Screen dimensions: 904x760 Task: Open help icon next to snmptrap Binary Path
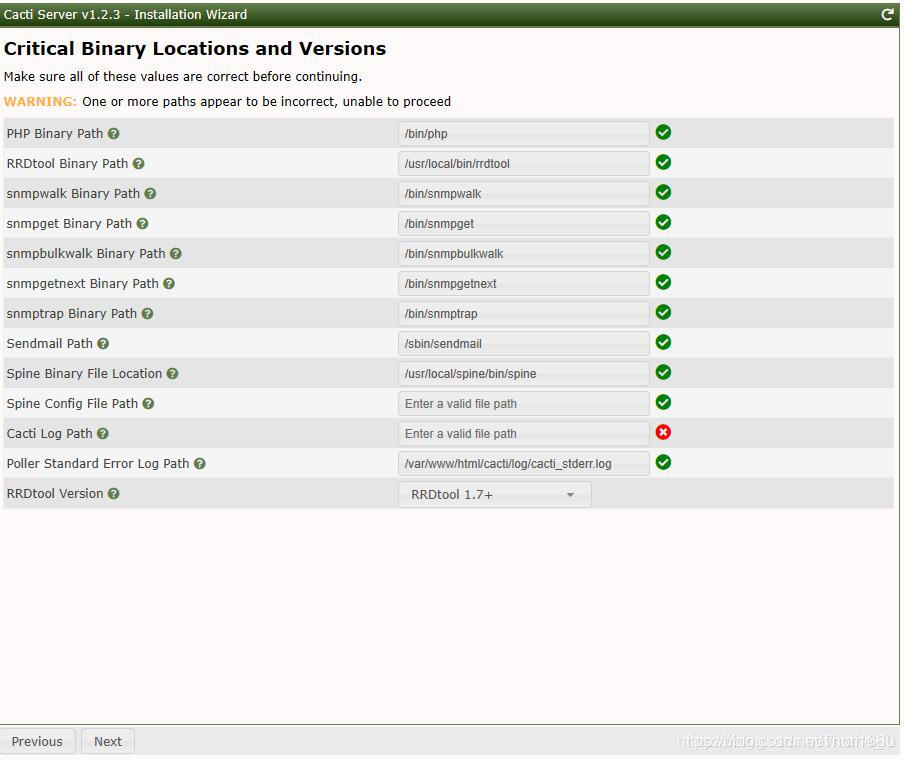point(148,314)
